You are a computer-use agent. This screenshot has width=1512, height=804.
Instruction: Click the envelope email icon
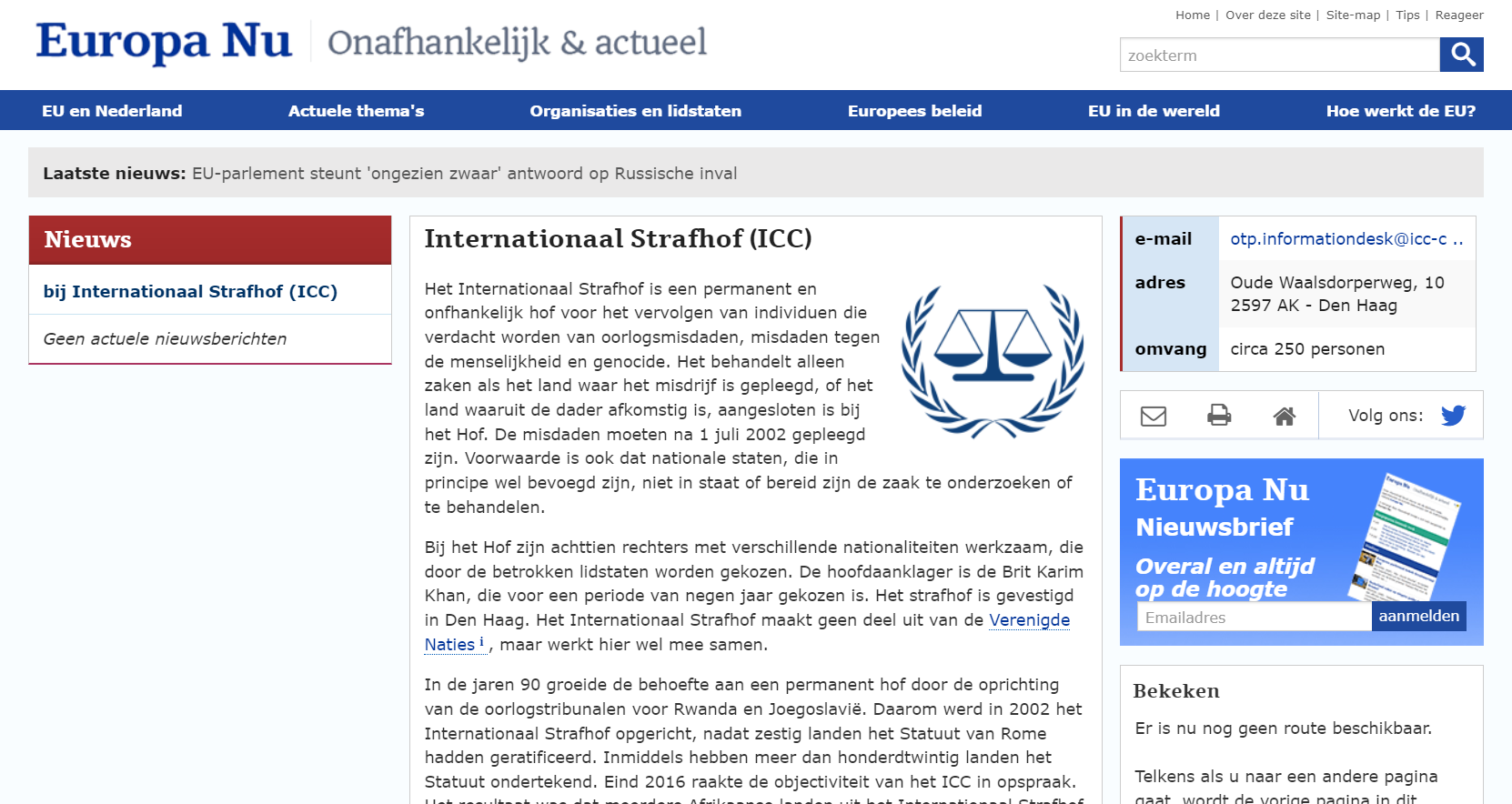point(1154,416)
